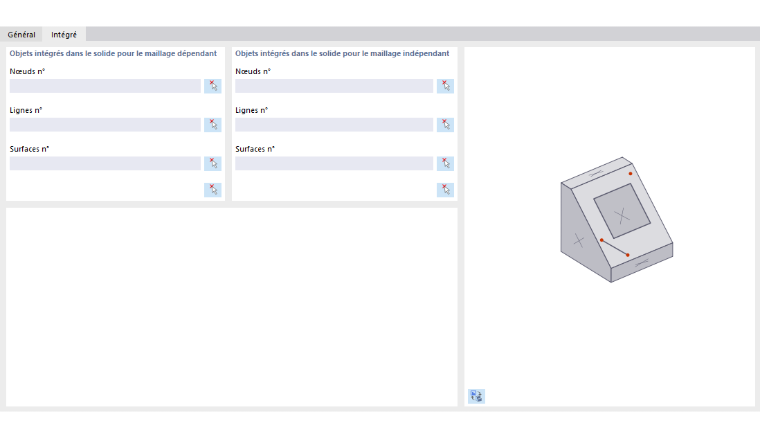The width and height of the screenshot is (760, 438).
Task: Switch to the Général tab
Action: click(21, 34)
